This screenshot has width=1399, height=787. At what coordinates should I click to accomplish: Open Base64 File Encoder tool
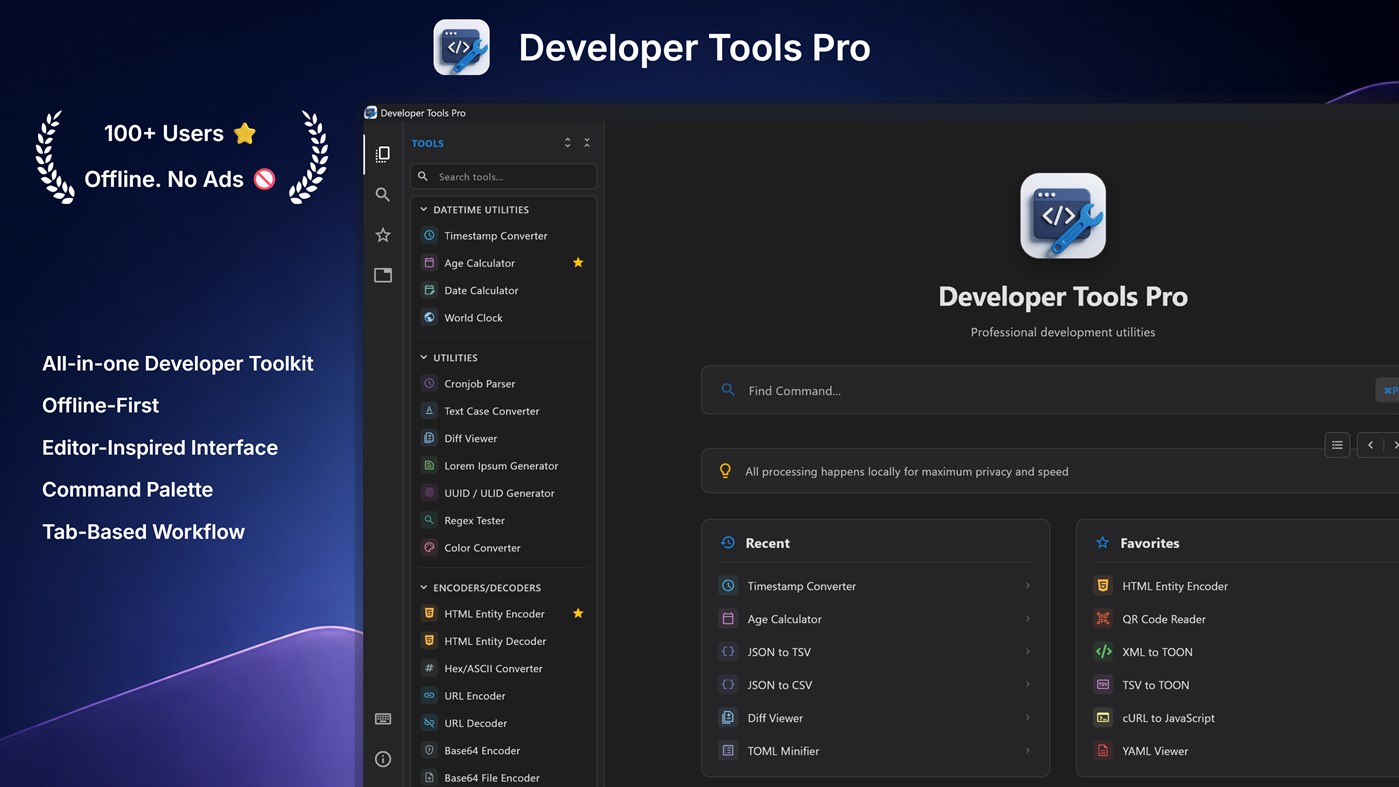tap(503, 777)
